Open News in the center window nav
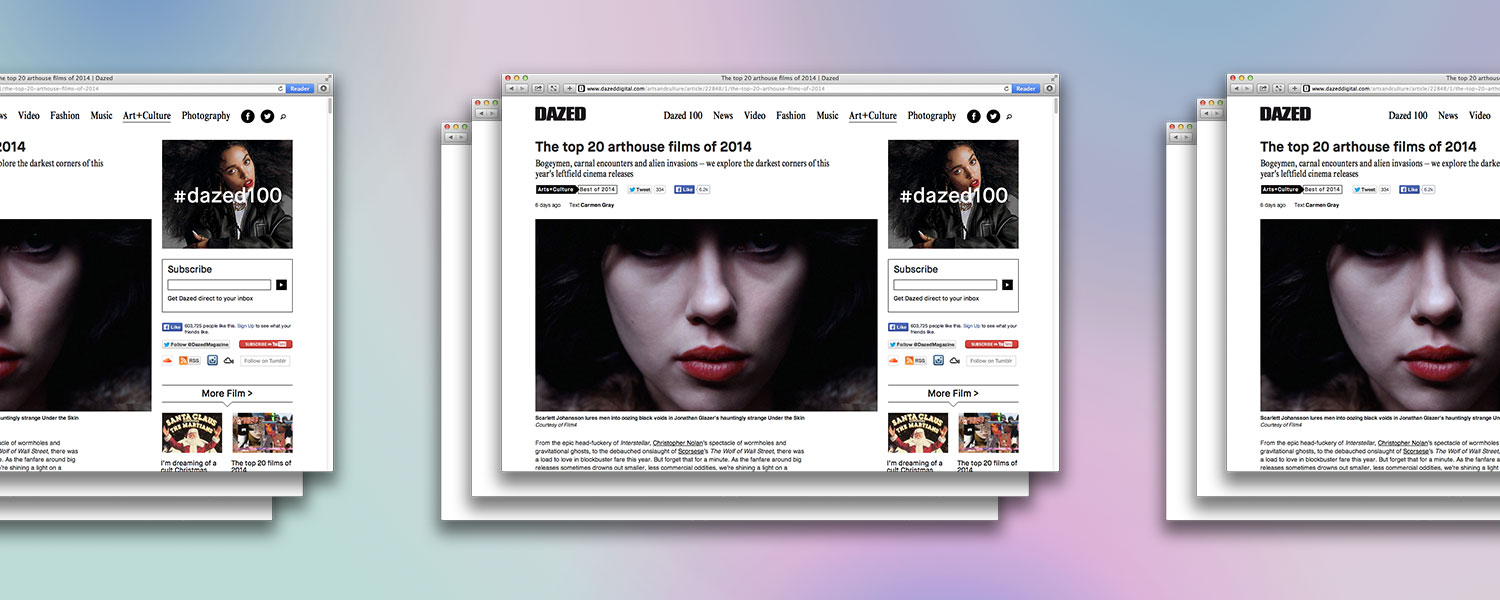Screen dimensions: 1500x600 723,116
